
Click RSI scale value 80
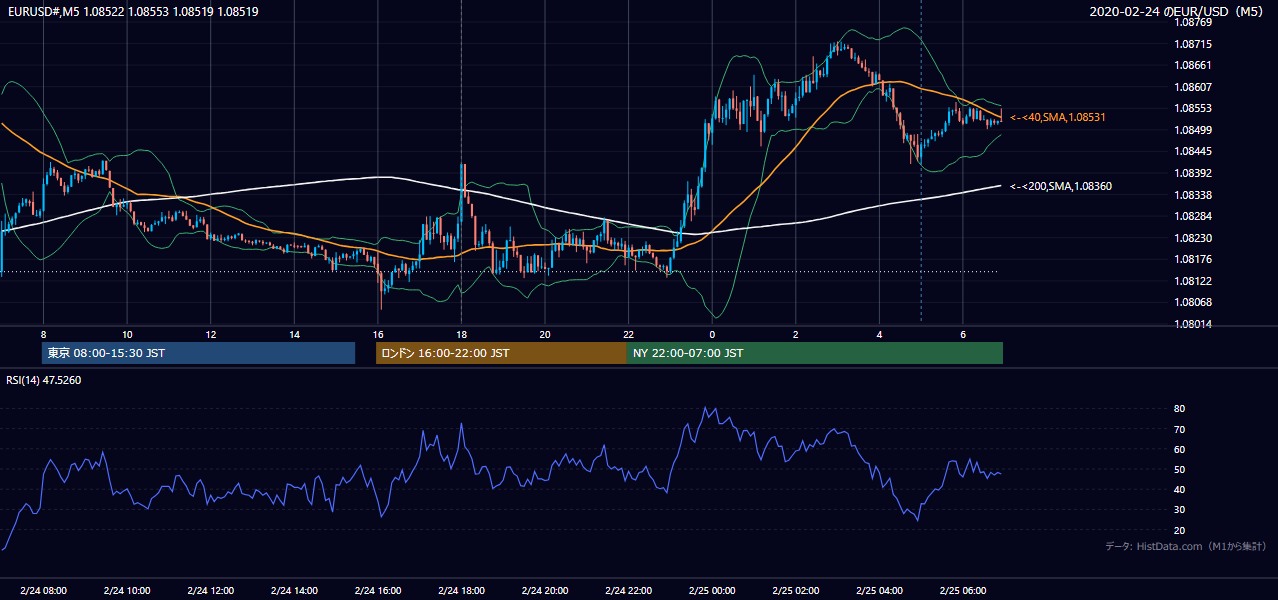(x=1179, y=409)
